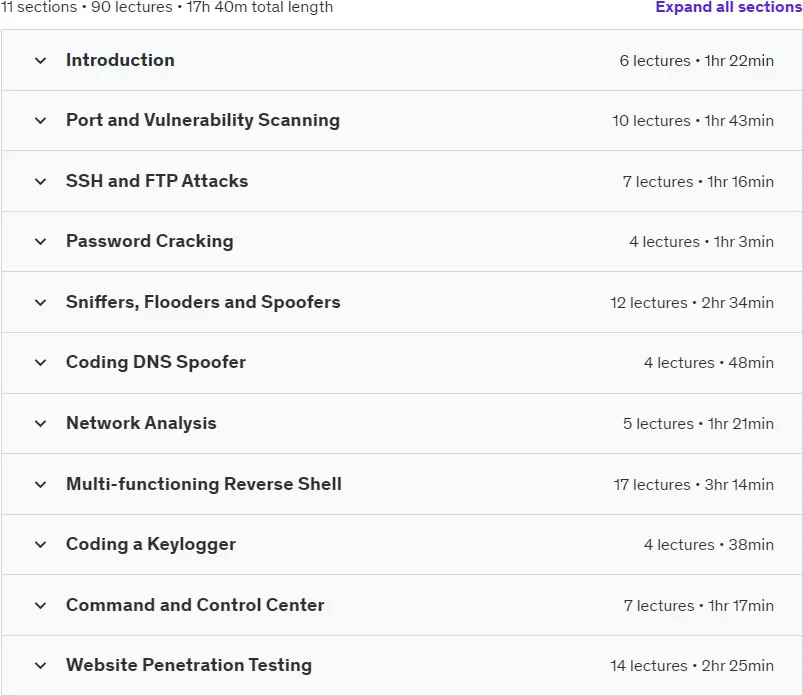Open the Password Cracking section title
The image size is (803, 696).
150,241
